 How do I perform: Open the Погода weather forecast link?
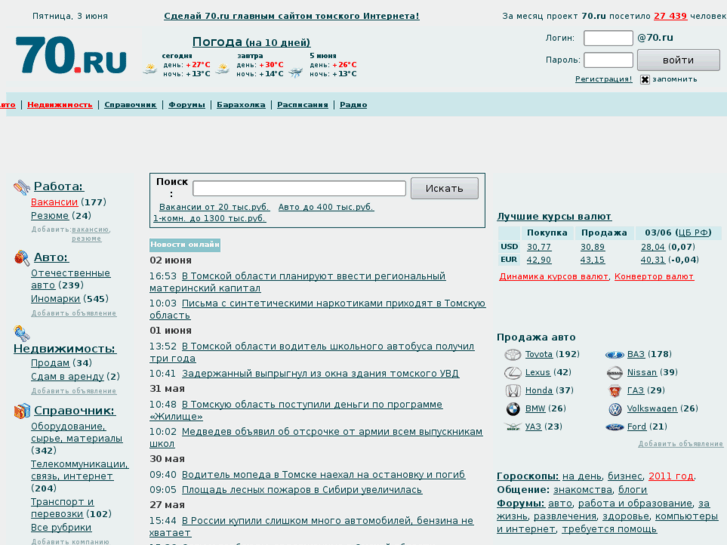pyautogui.click(x=217, y=42)
